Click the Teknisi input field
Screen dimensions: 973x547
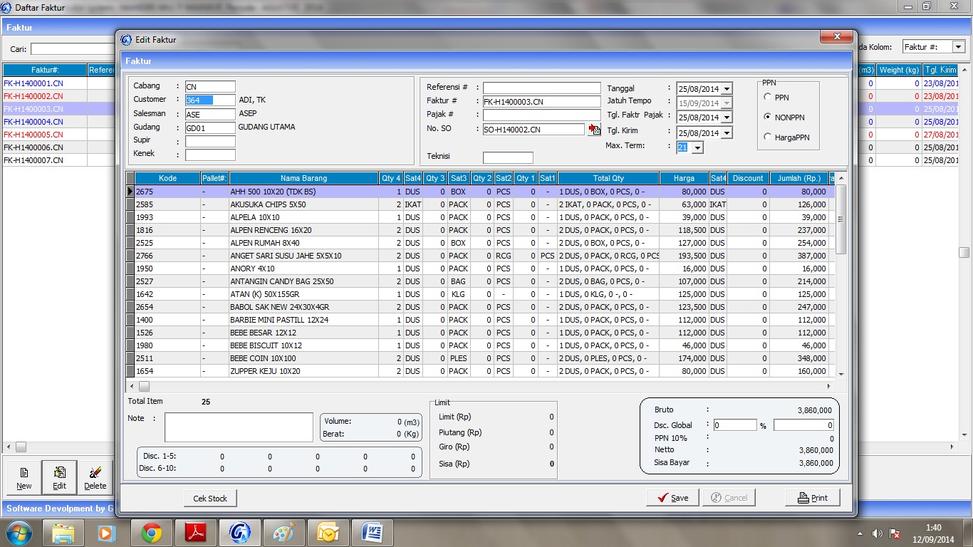pos(508,157)
